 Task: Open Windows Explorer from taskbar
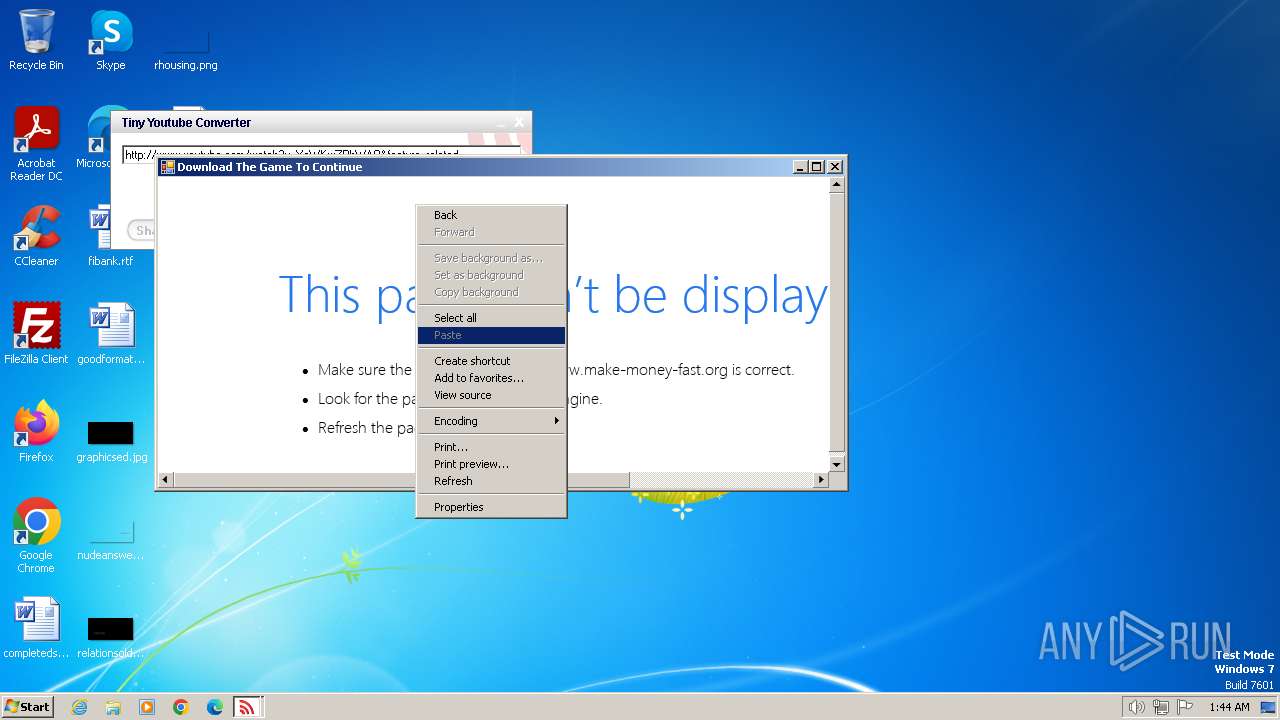point(113,707)
